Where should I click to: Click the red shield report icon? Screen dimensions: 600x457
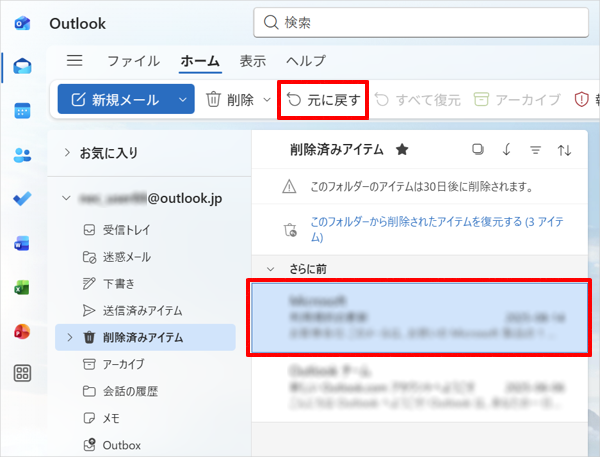(x=581, y=100)
